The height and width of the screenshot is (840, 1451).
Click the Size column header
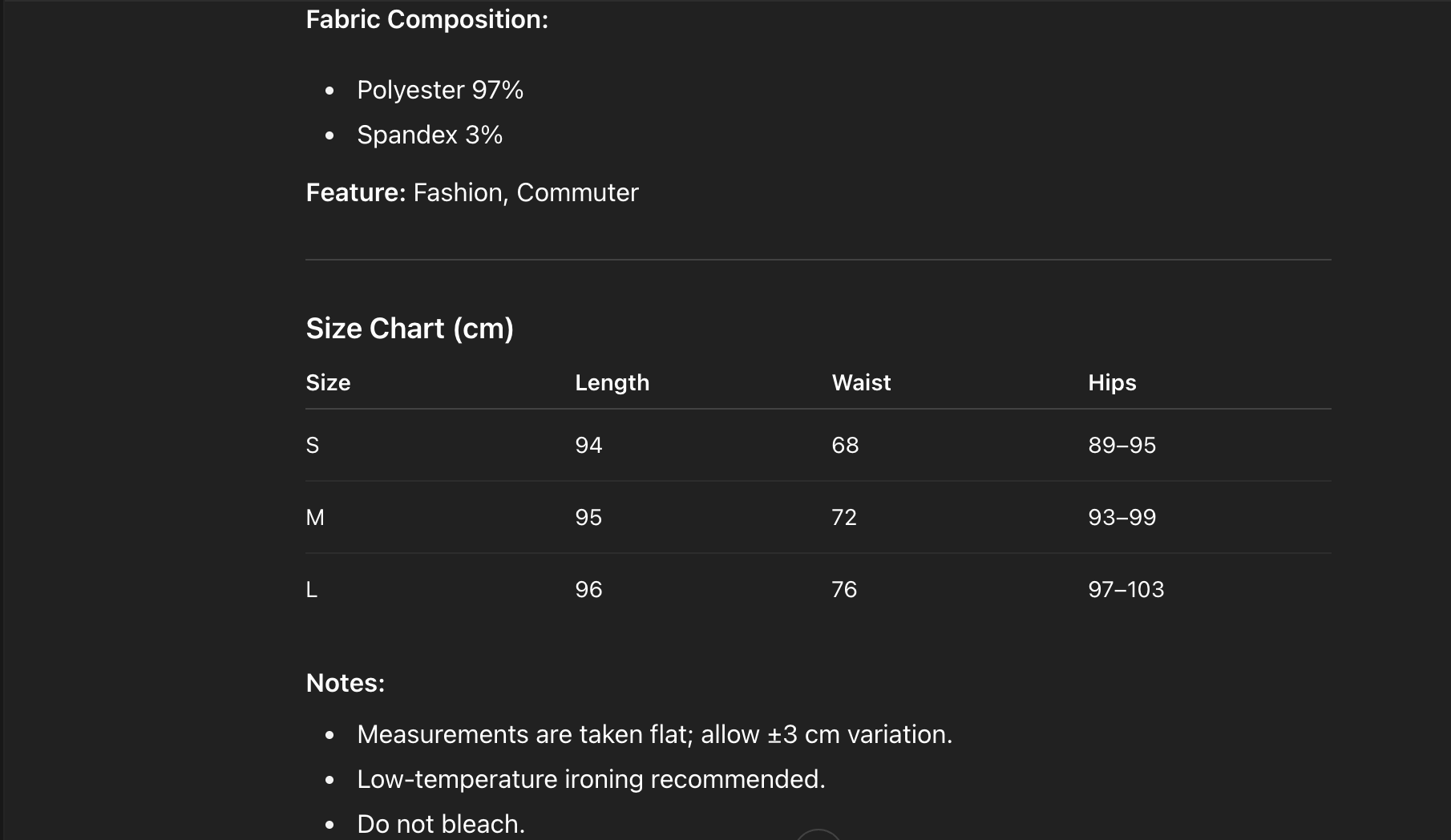point(328,383)
